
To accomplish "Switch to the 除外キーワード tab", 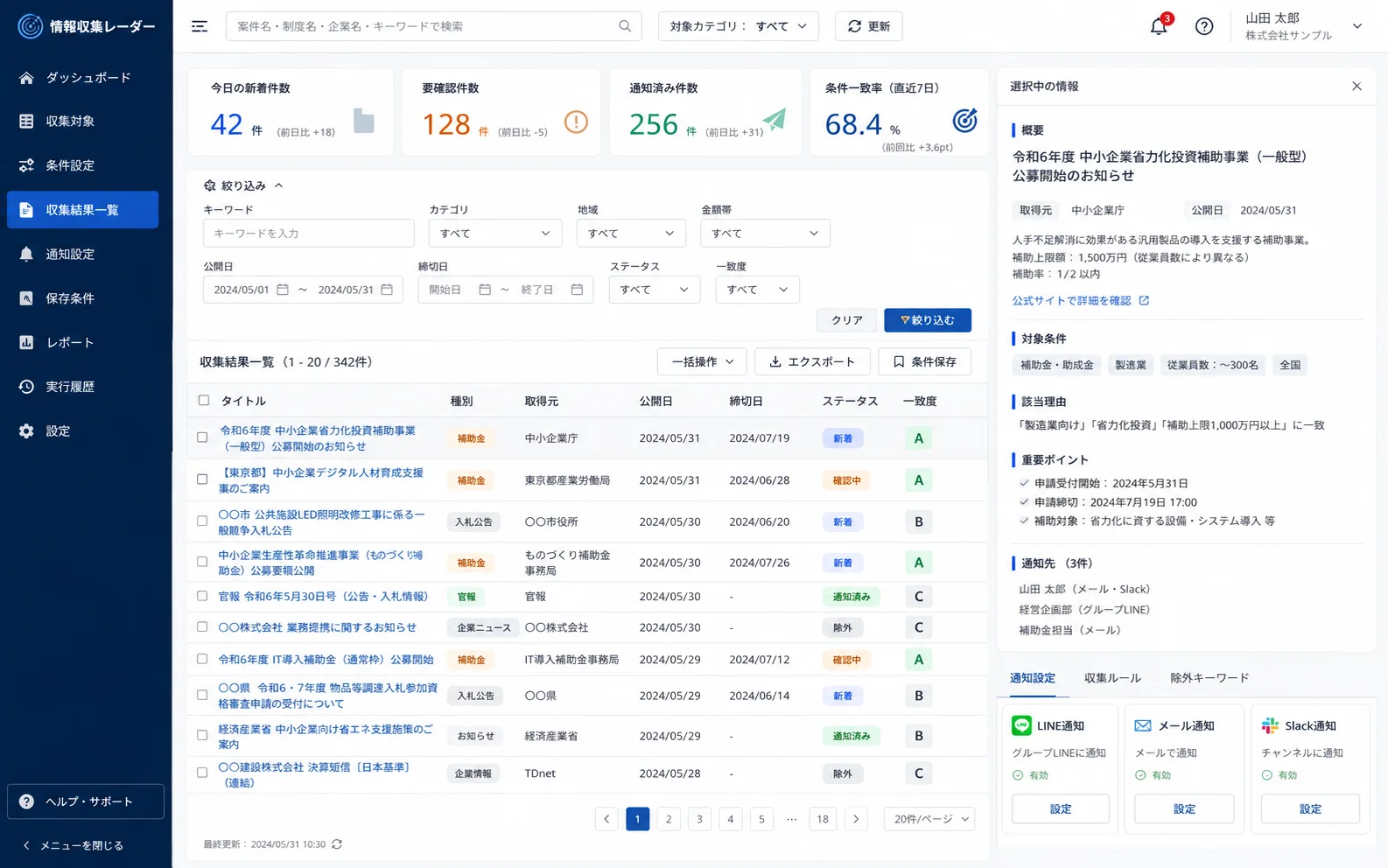I will click(x=1209, y=678).
